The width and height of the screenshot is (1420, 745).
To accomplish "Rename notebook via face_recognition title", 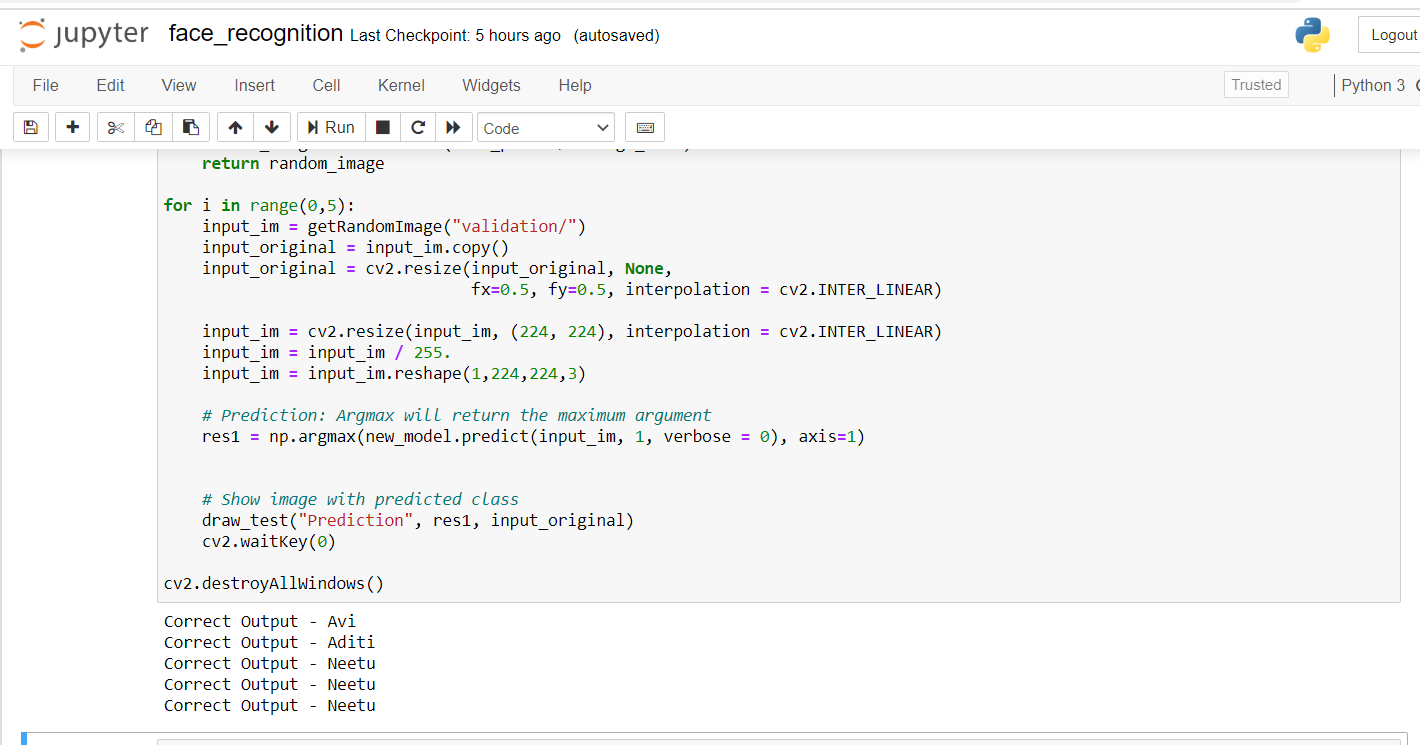I will (x=256, y=34).
